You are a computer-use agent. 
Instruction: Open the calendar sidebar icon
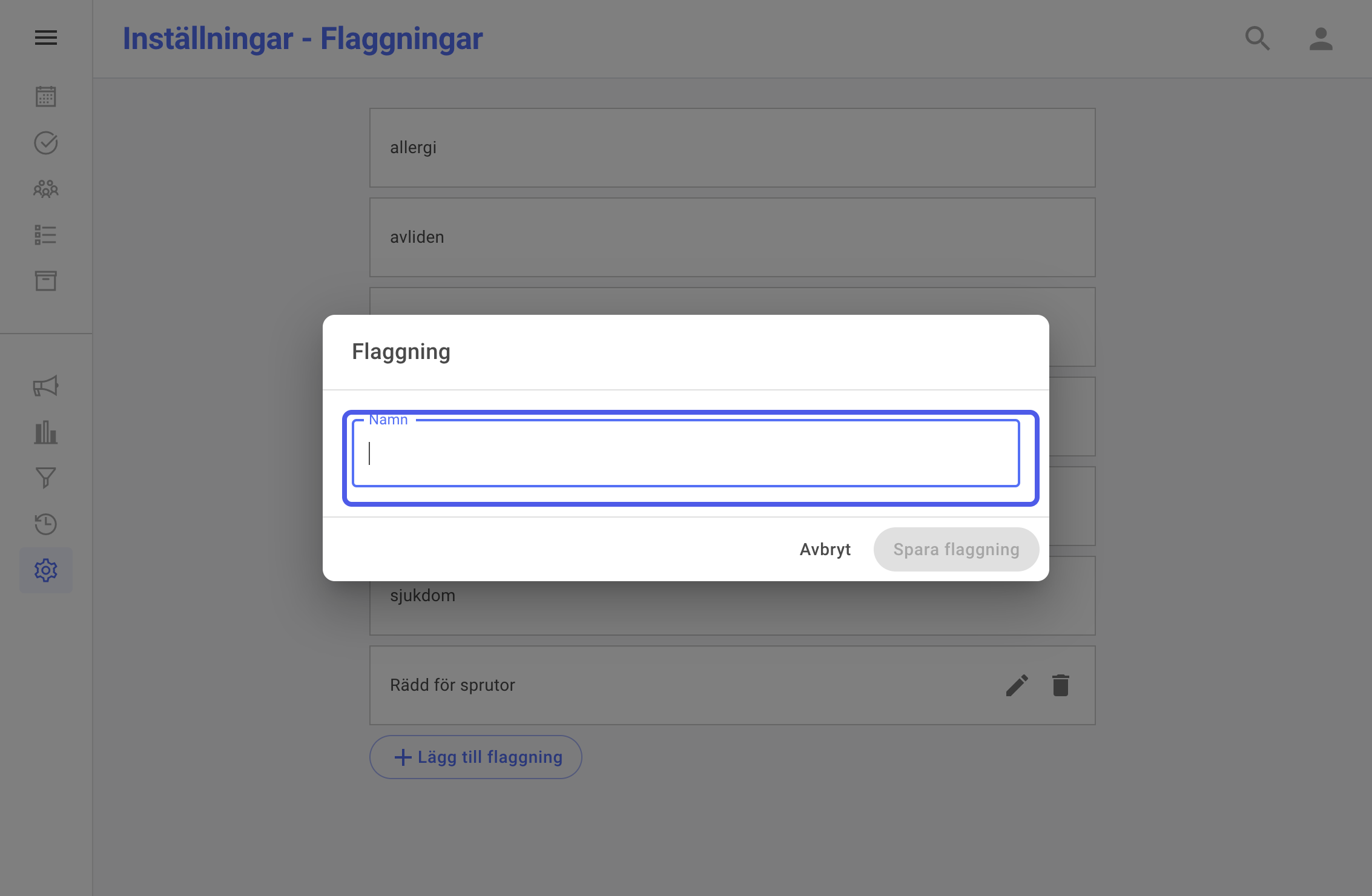(x=46, y=96)
